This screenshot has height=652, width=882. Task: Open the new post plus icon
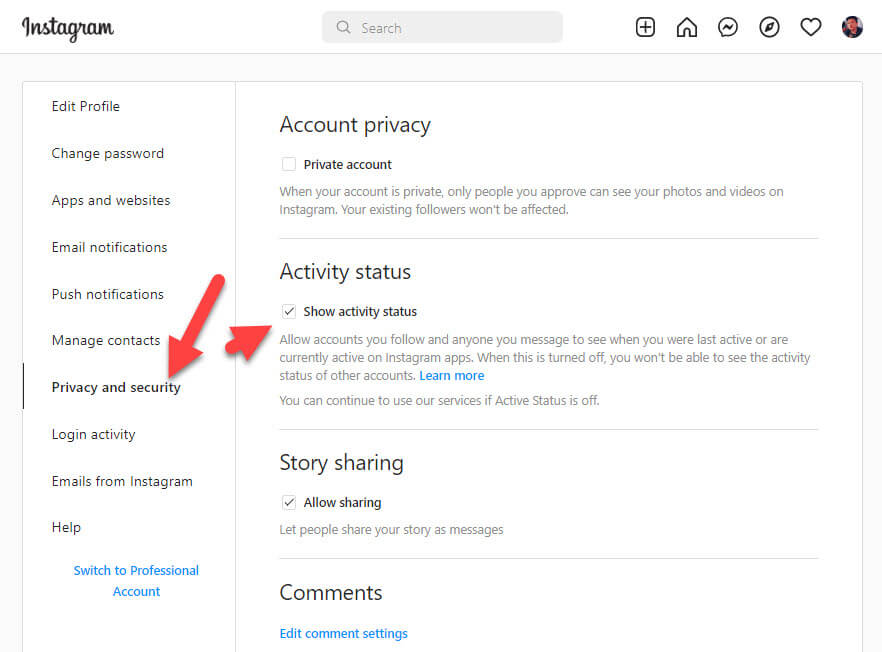pyautogui.click(x=646, y=28)
